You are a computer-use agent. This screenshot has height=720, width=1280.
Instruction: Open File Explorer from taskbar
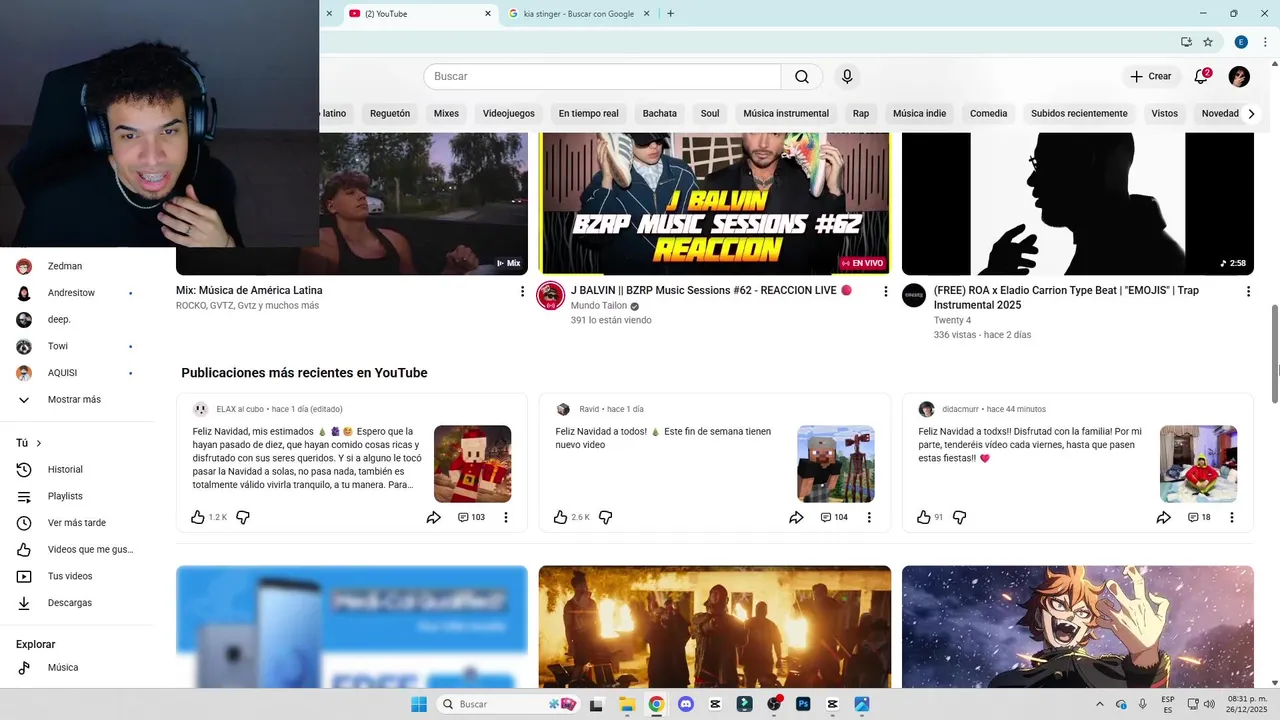click(x=626, y=704)
